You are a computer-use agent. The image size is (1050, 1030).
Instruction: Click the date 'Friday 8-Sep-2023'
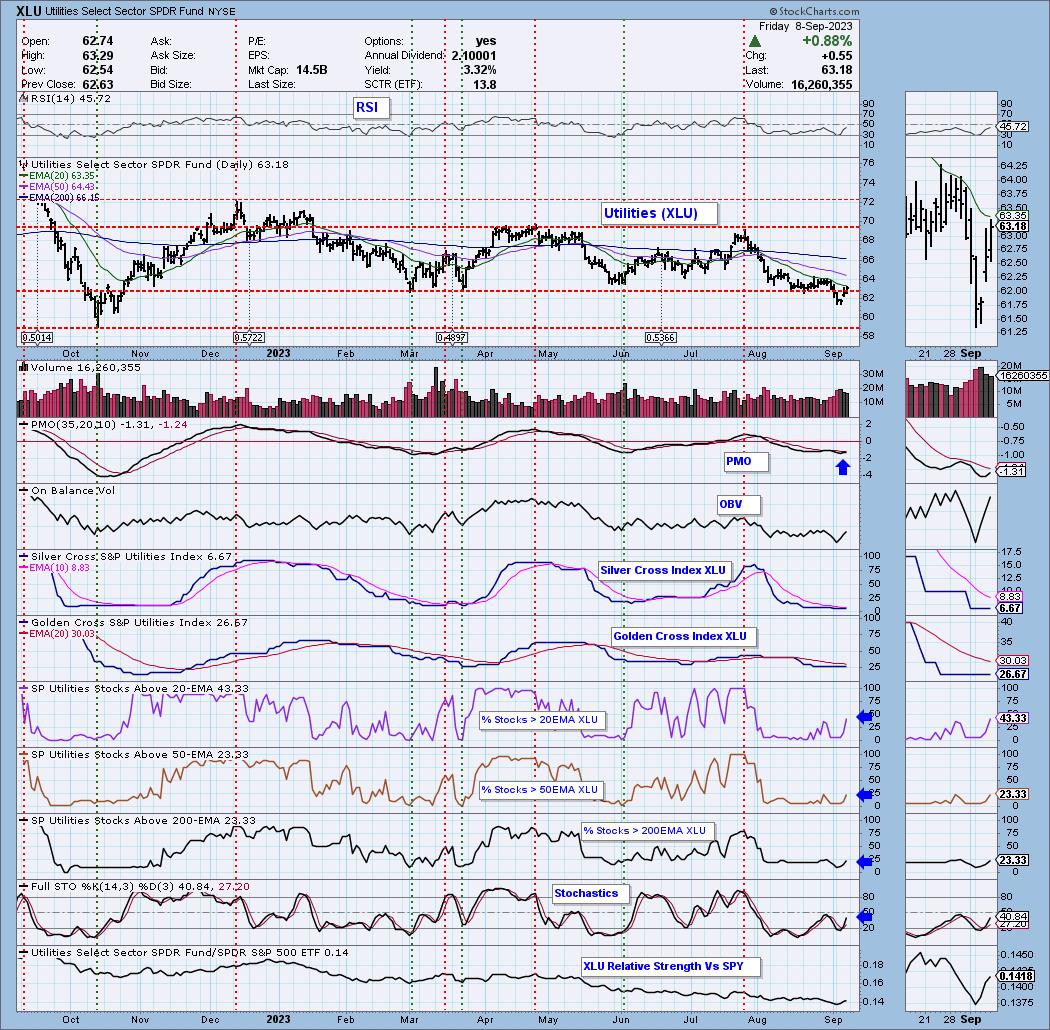click(x=806, y=26)
